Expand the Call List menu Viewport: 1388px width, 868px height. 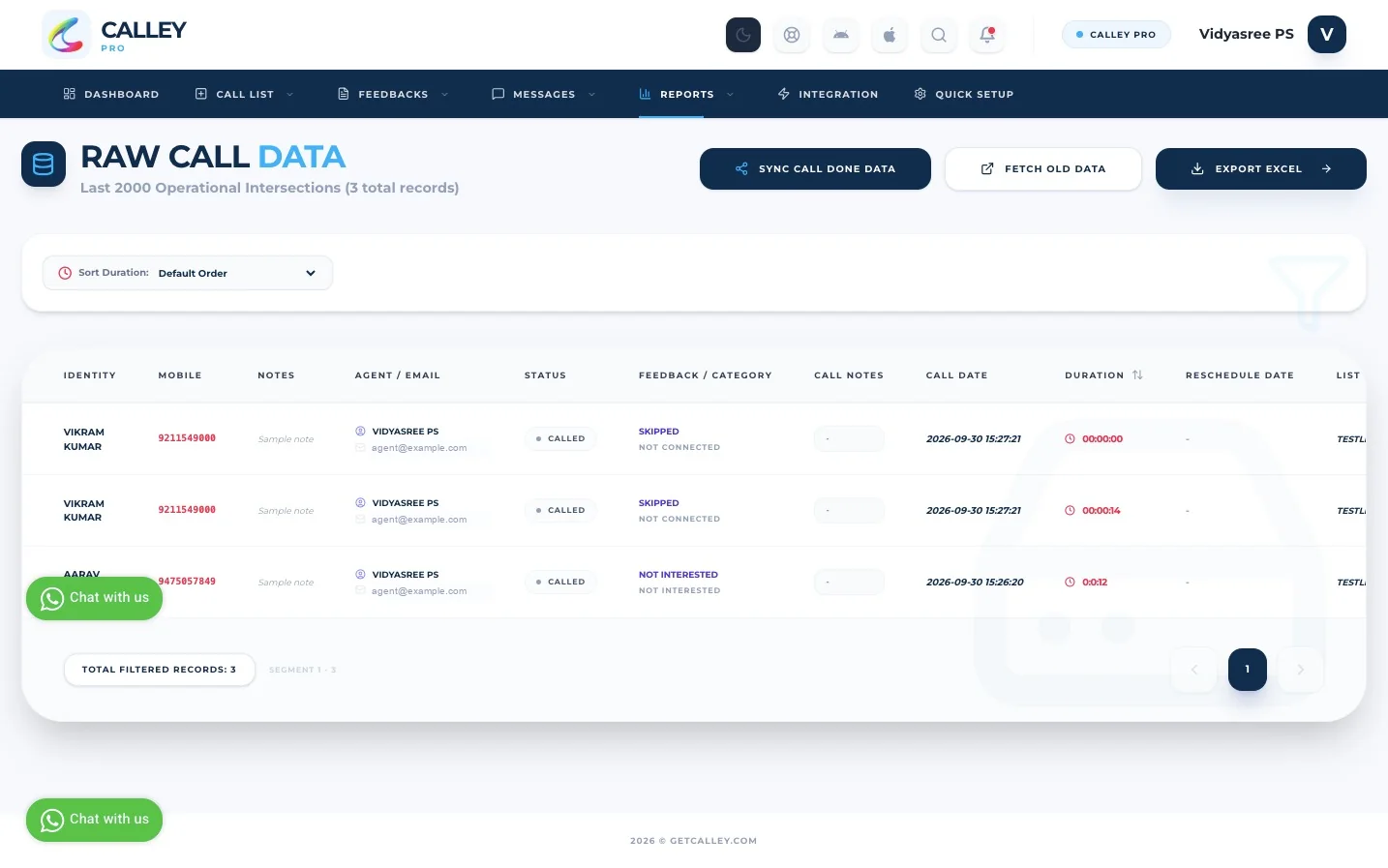click(x=245, y=94)
